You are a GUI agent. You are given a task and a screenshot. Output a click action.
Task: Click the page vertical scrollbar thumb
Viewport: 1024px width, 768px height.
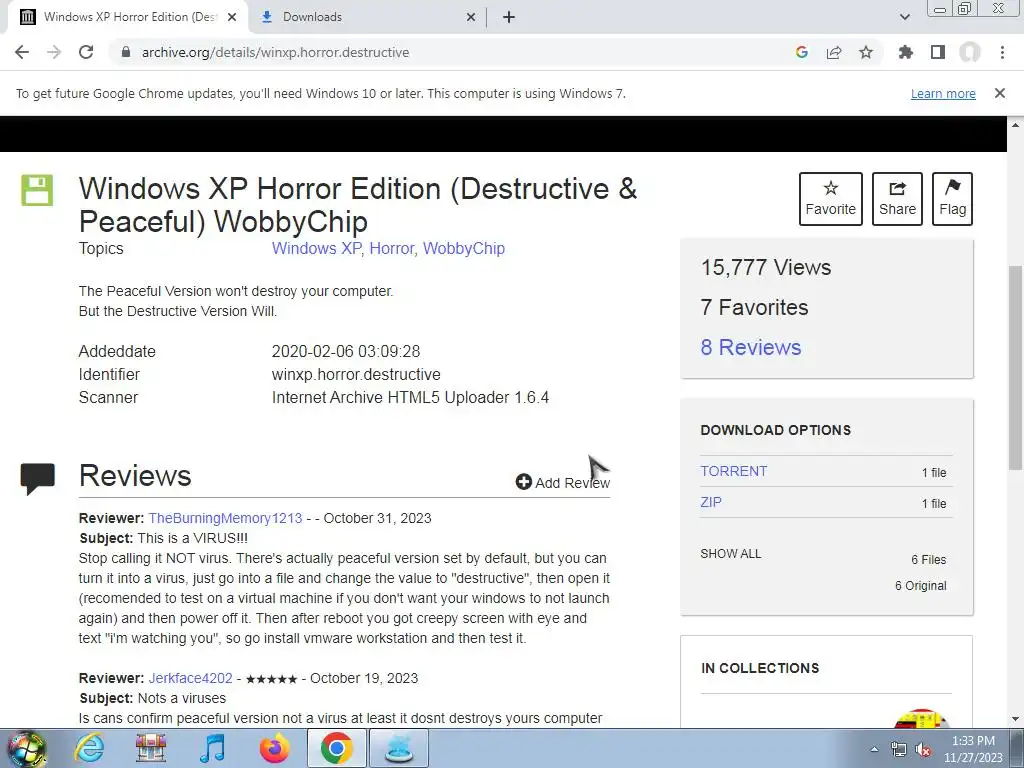[1015, 367]
